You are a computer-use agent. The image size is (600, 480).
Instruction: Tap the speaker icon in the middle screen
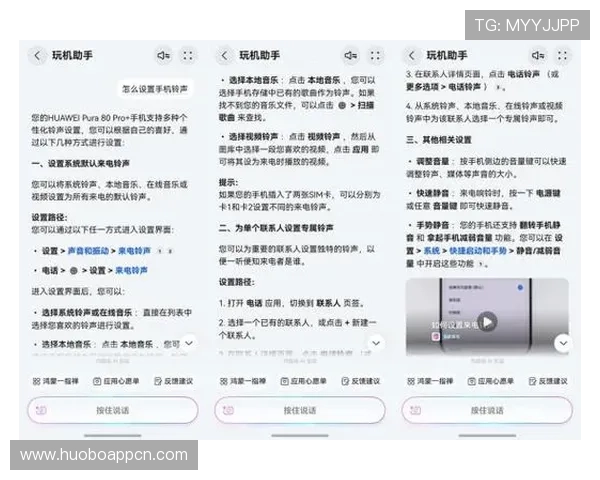pos(351,56)
